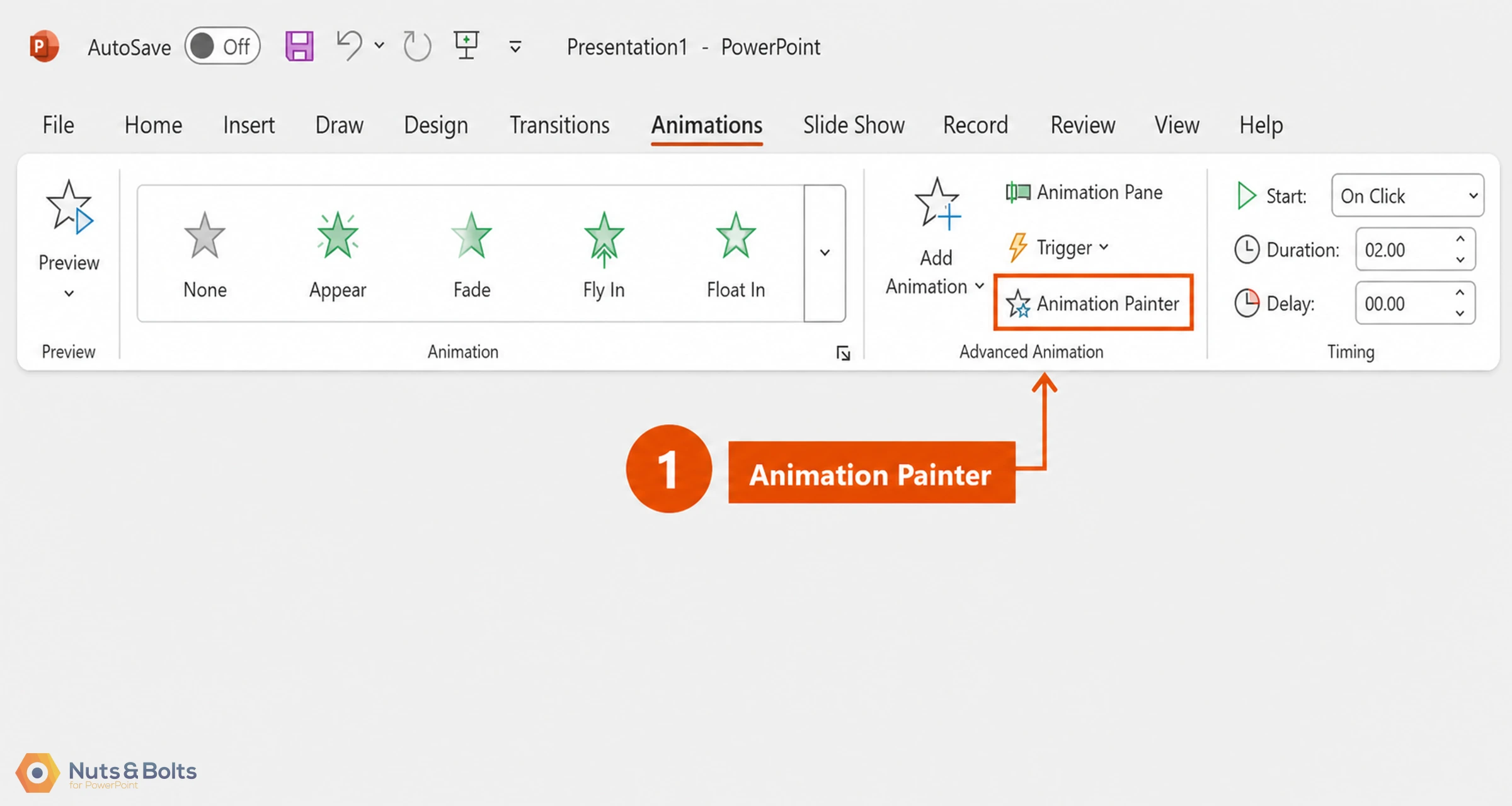Open the Start On Click combo box
1512x806 pixels.
[x=1407, y=196]
